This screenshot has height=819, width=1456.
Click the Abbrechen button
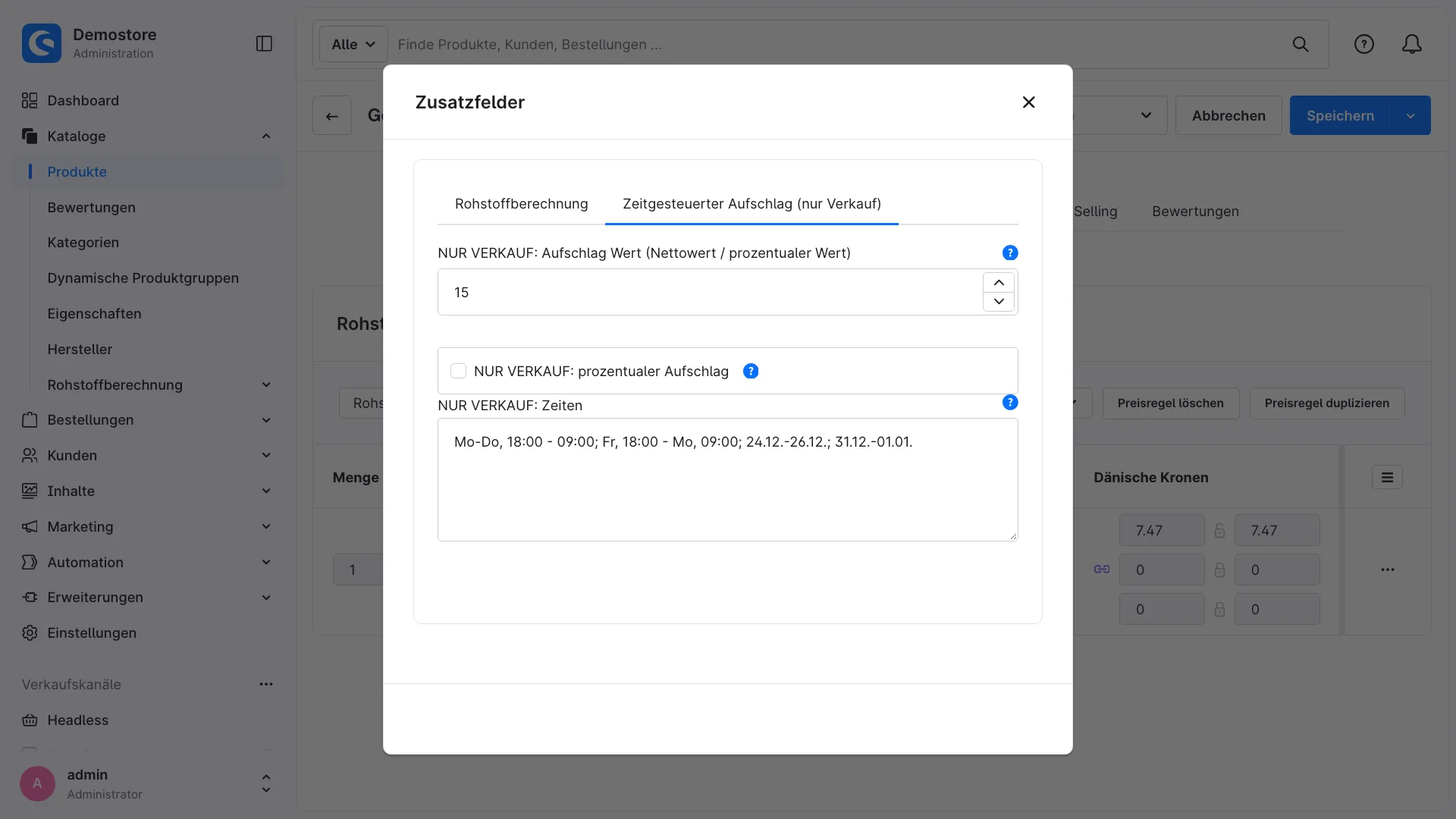click(1228, 115)
